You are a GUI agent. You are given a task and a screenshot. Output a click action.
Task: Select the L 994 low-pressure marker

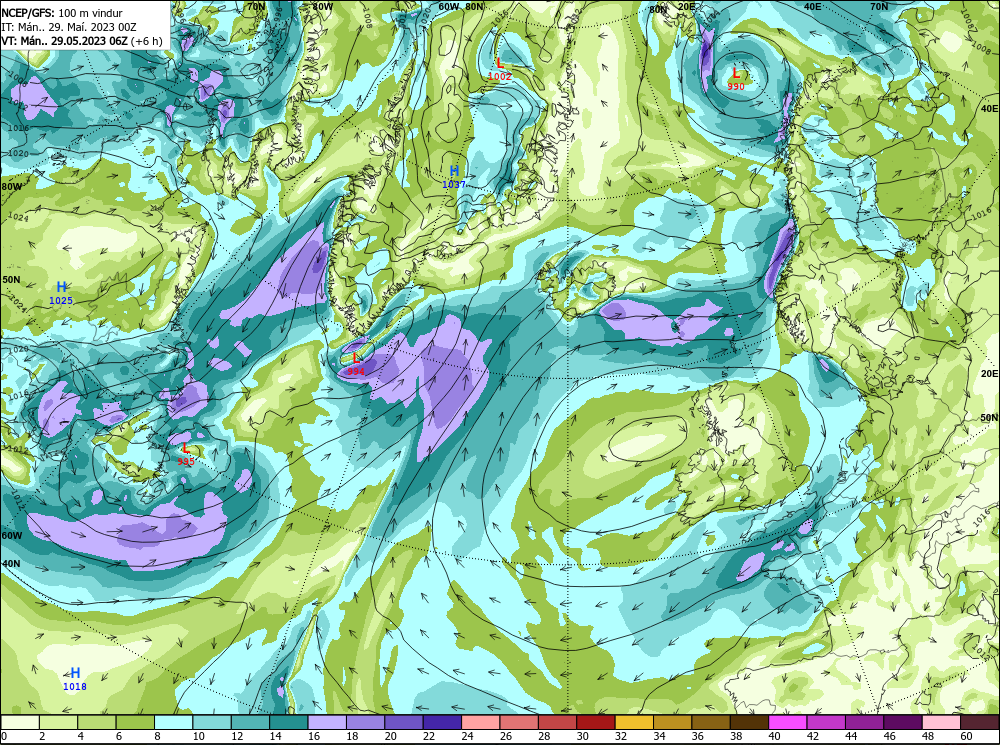[356, 364]
